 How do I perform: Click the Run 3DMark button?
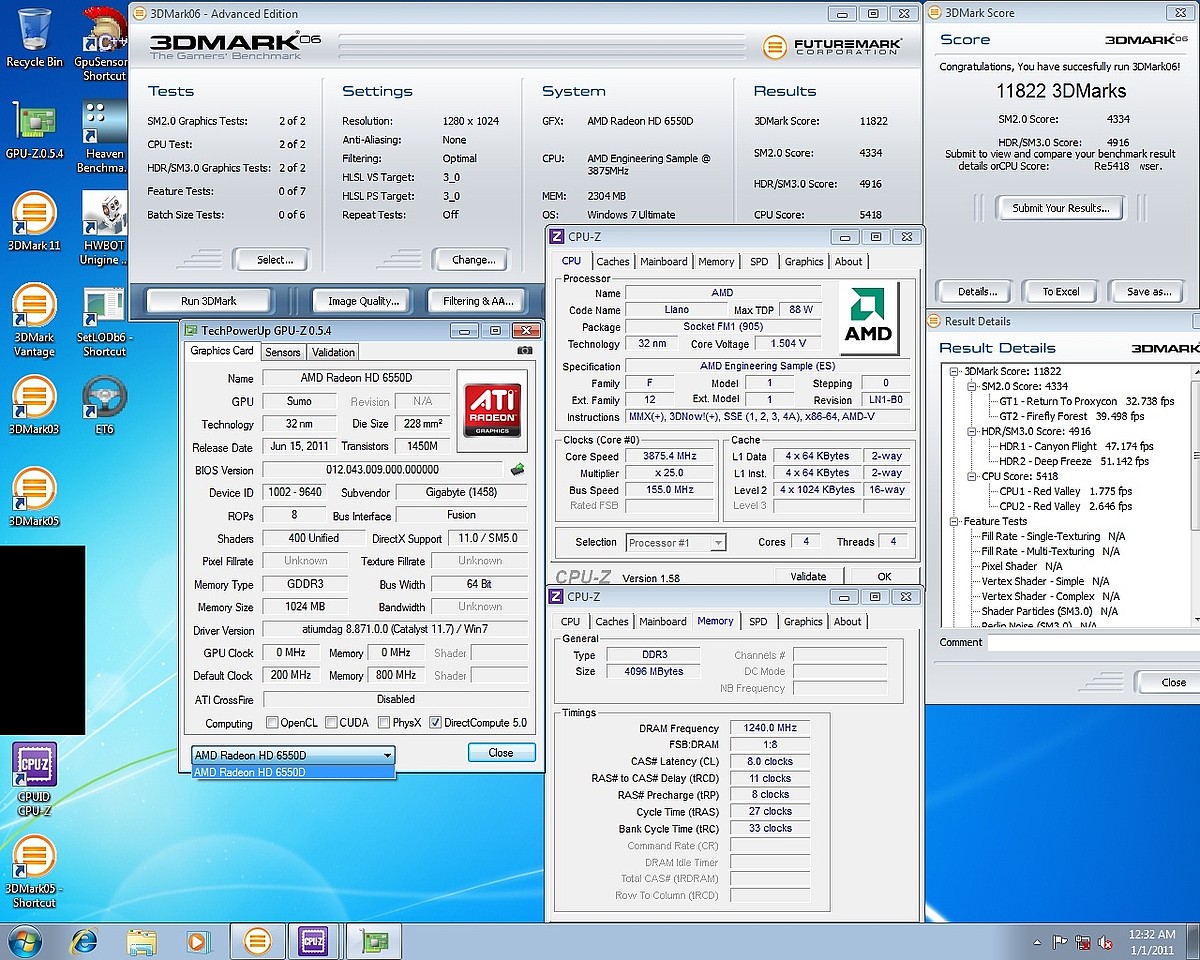[x=209, y=300]
